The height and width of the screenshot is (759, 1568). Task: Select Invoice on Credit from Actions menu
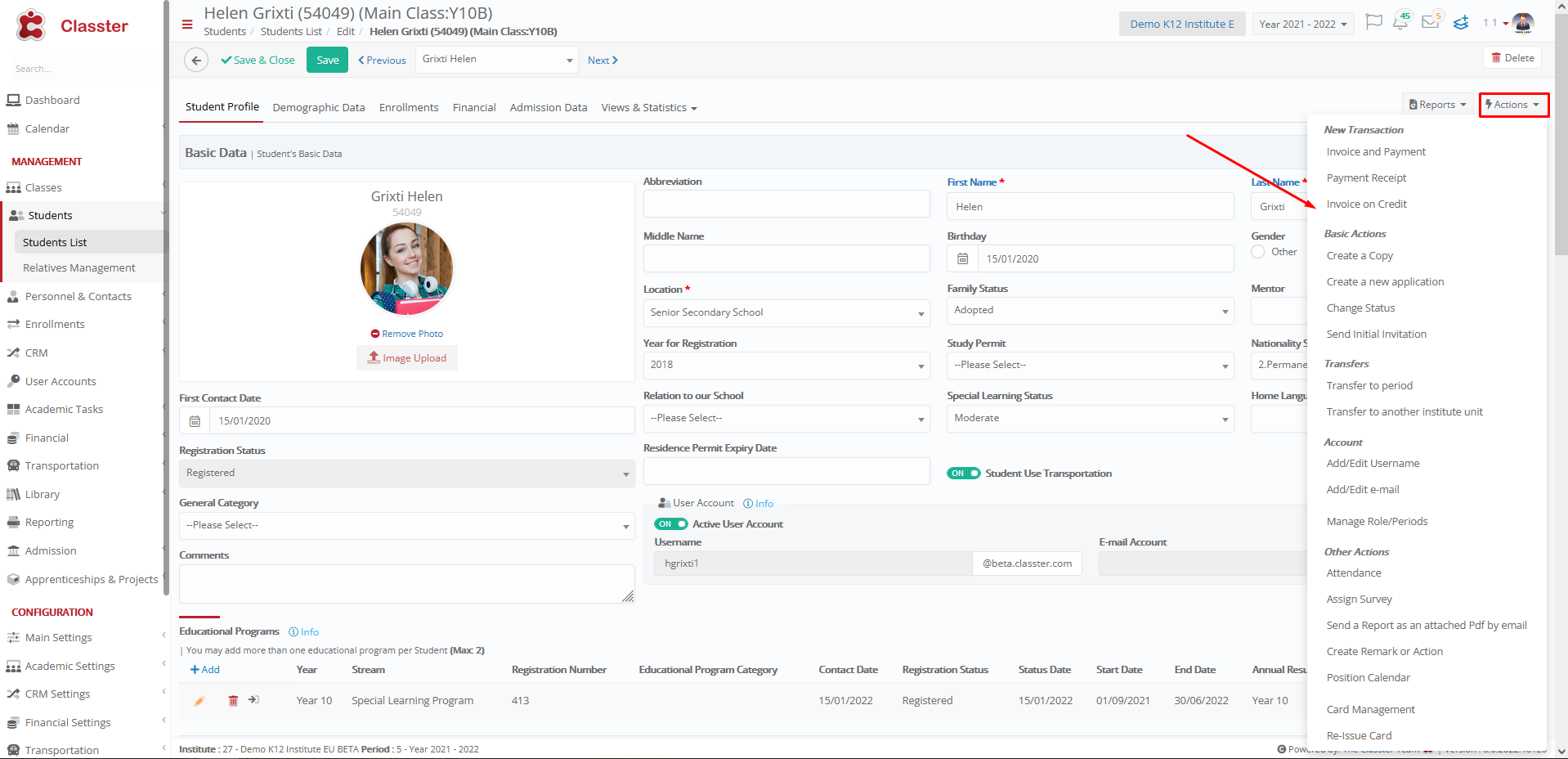coord(1366,204)
